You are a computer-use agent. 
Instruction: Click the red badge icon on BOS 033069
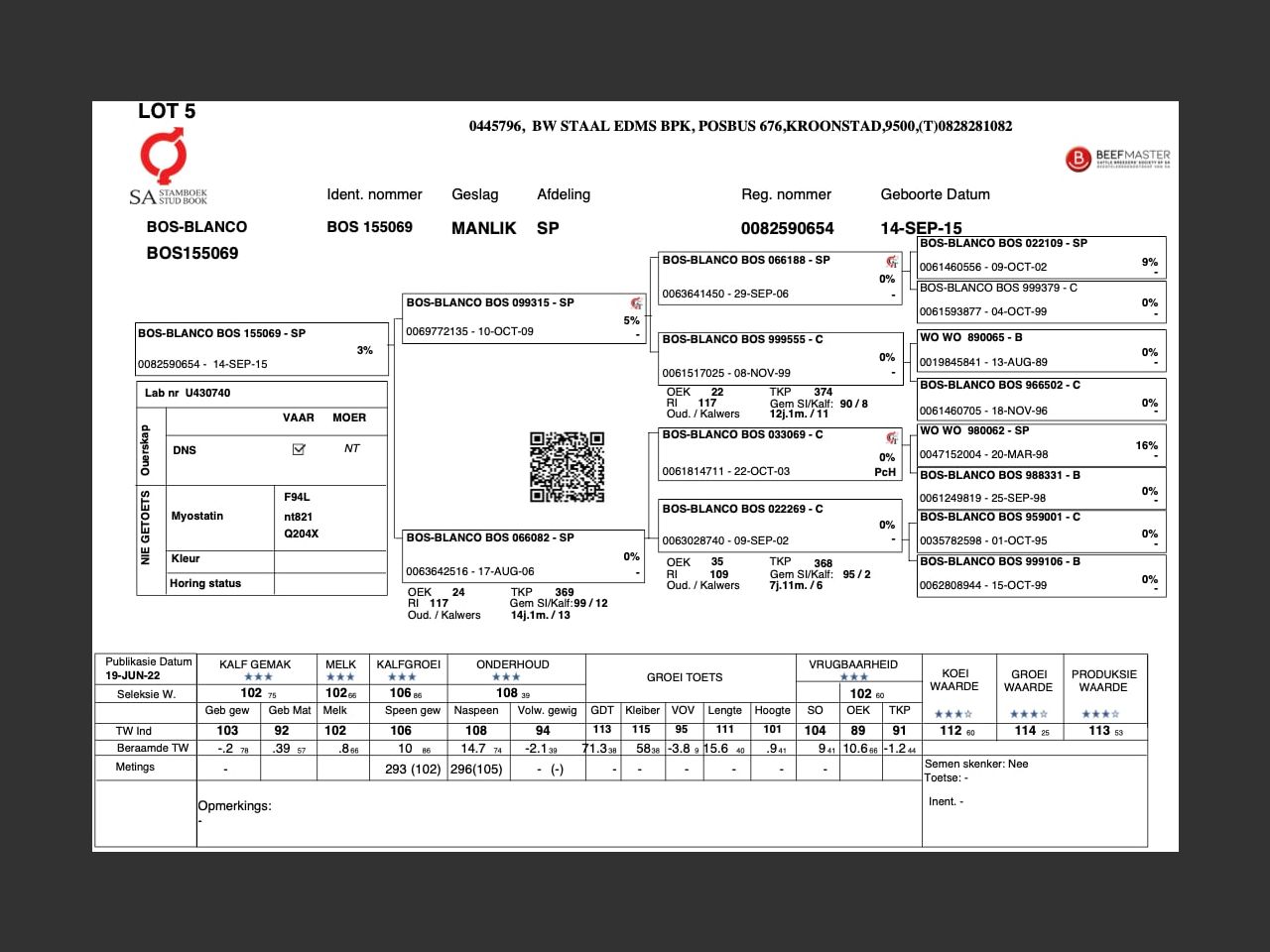pyautogui.click(x=892, y=437)
